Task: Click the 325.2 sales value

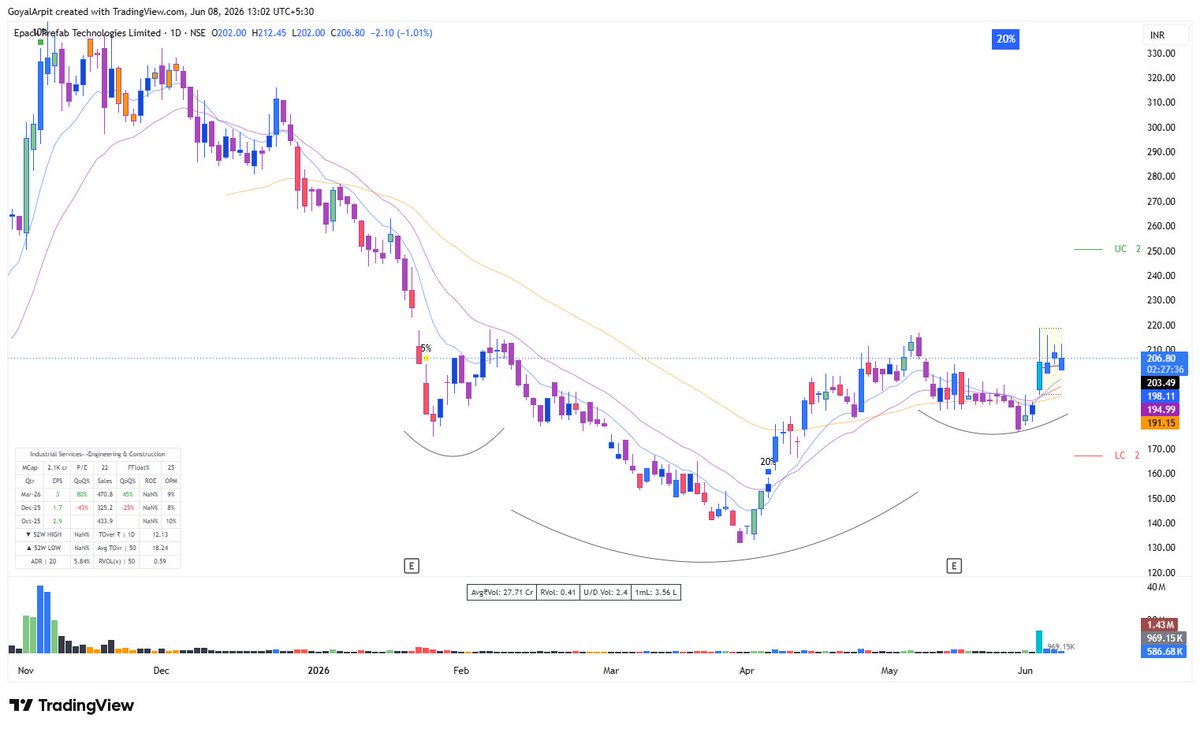Action: point(105,508)
